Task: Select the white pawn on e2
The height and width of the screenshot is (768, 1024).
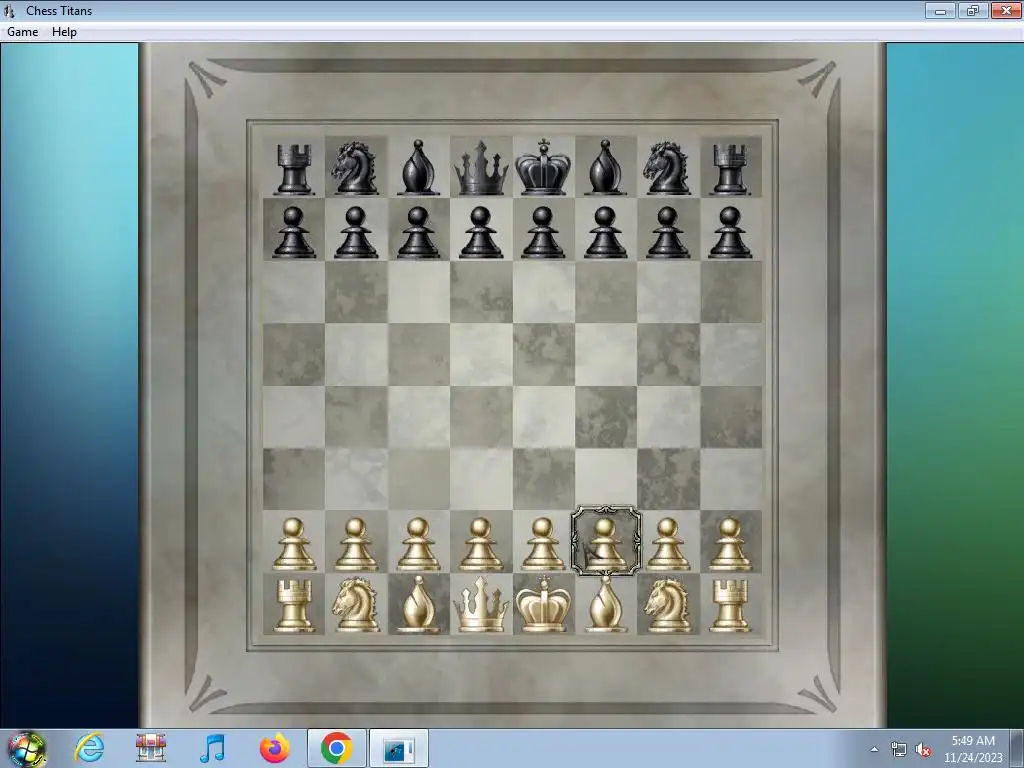Action: pos(543,543)
